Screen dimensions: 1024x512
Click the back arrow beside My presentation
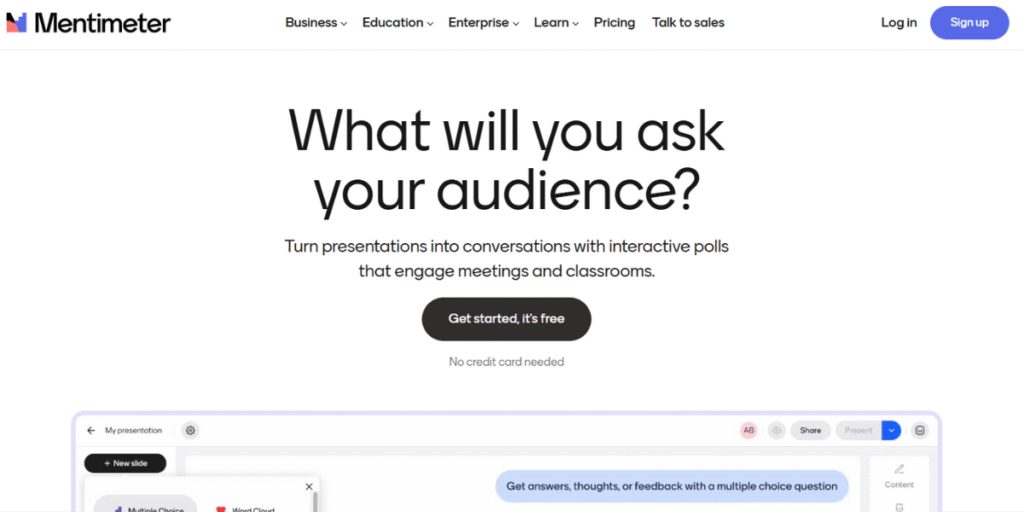(91, 430)
